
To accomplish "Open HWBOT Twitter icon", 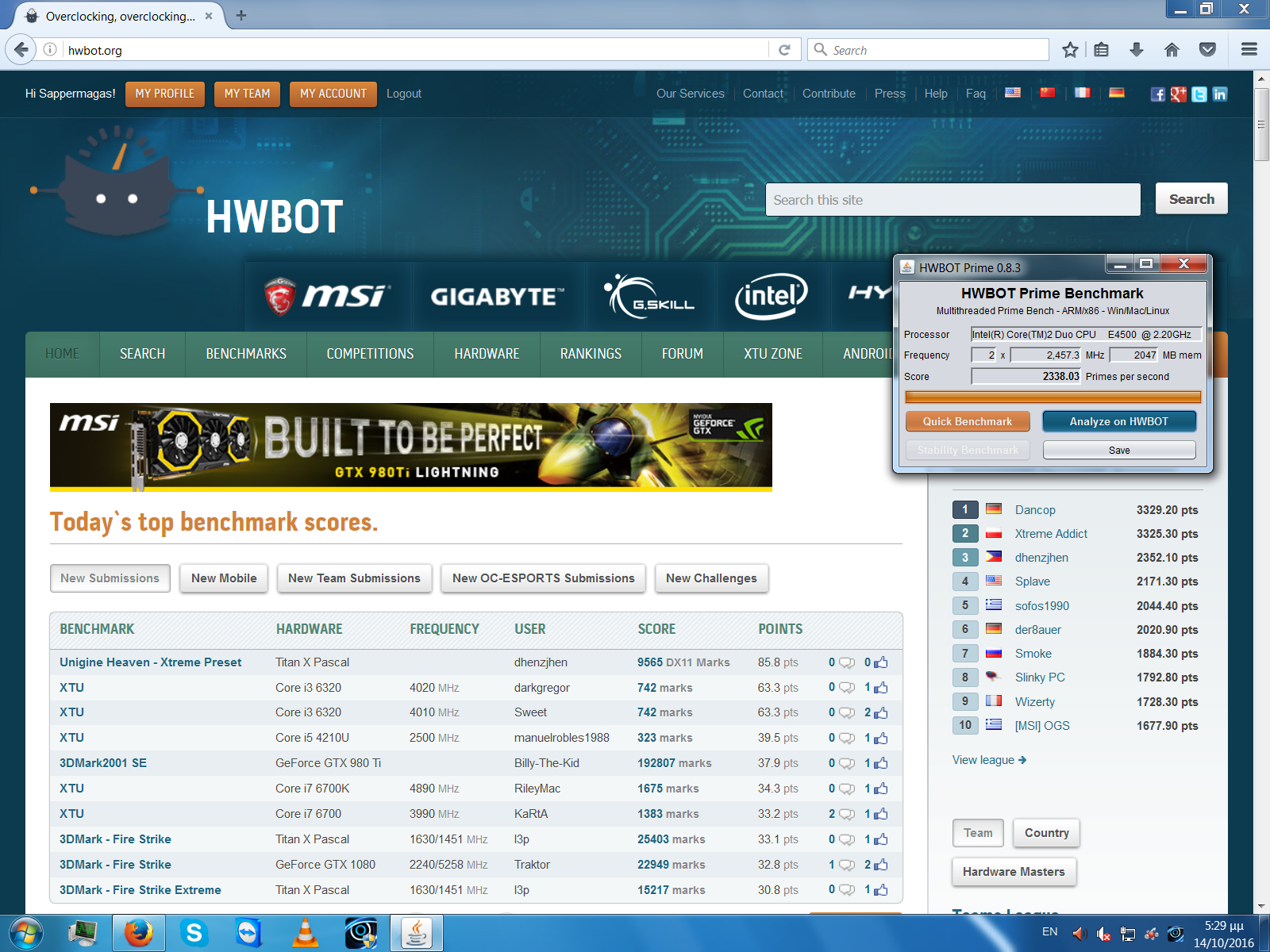I will [1199, 94].
